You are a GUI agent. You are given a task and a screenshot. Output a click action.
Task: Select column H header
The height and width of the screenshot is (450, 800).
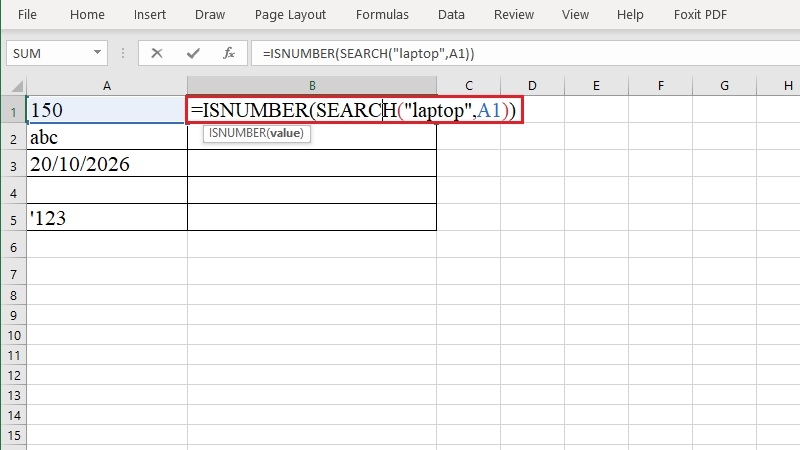click(x=779, y=86)
